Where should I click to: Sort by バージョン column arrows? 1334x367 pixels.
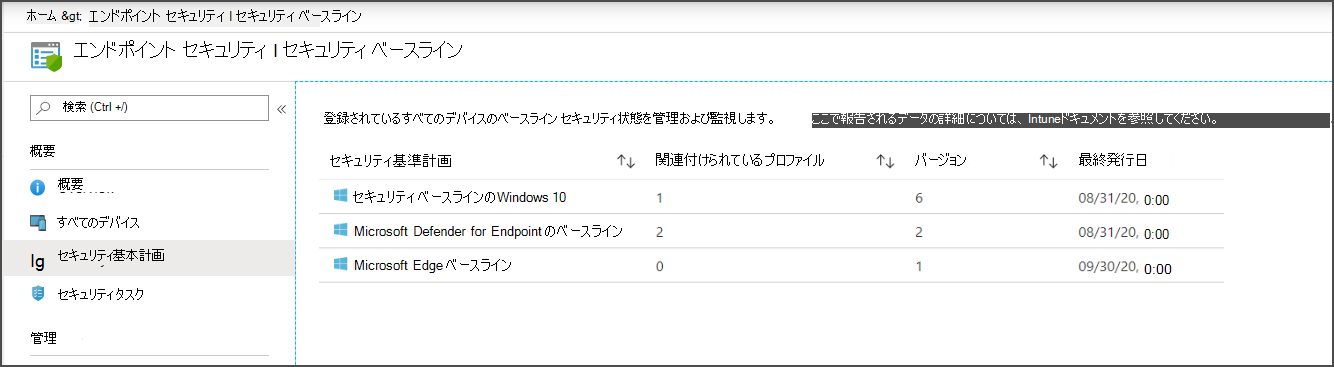(x=1049, y=161)
